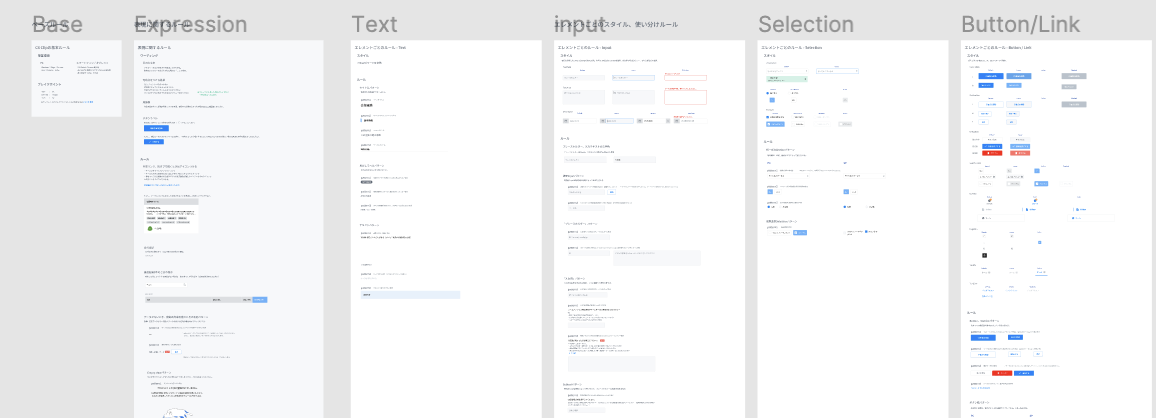Image resolution: width=1156 pixels, height=418 pixels.
Task: Open the blue-outlined dropdown in Selection frame
Action: 837,71
